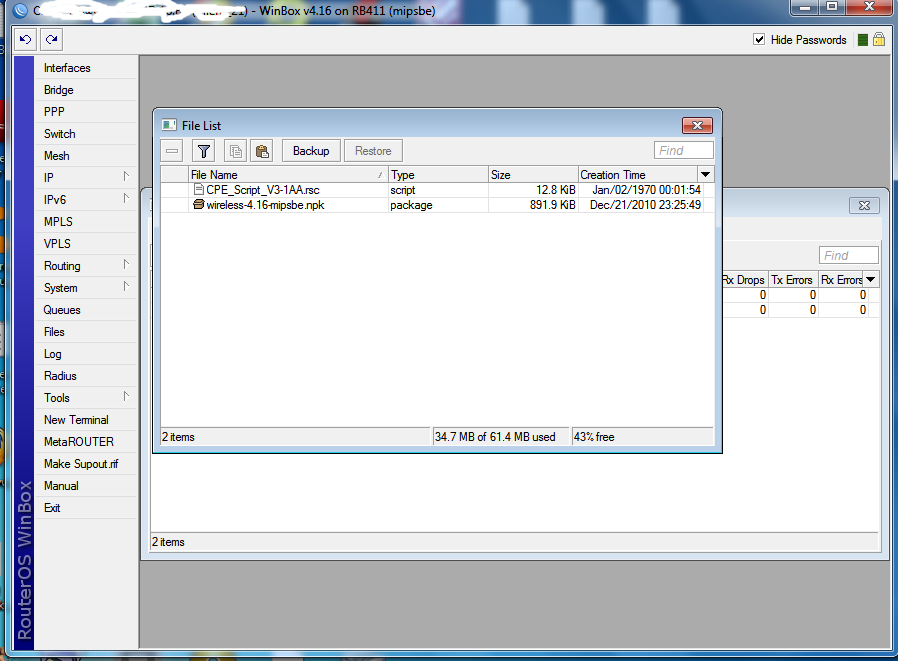This screenshot has height=661, width=898.
Task: Open the columns dropdown in the background window
Action: tap(871, 280)
